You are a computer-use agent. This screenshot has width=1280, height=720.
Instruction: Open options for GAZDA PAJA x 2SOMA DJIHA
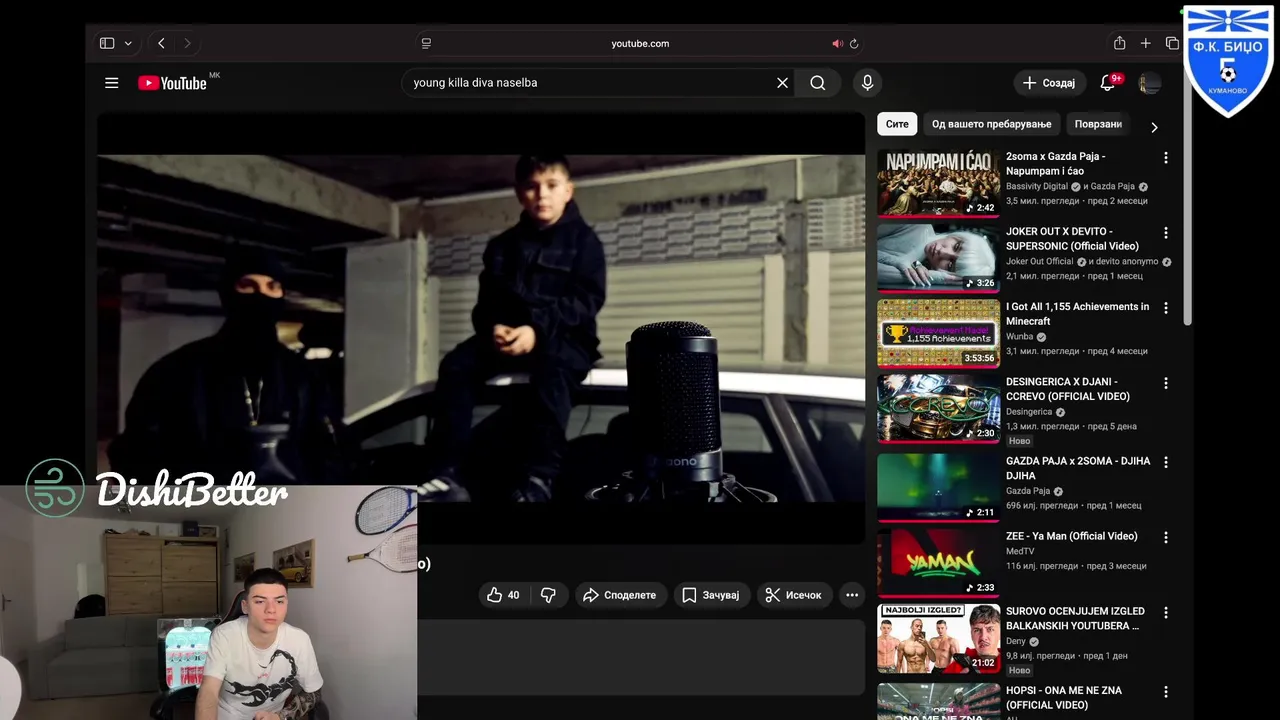point(1165,462)
